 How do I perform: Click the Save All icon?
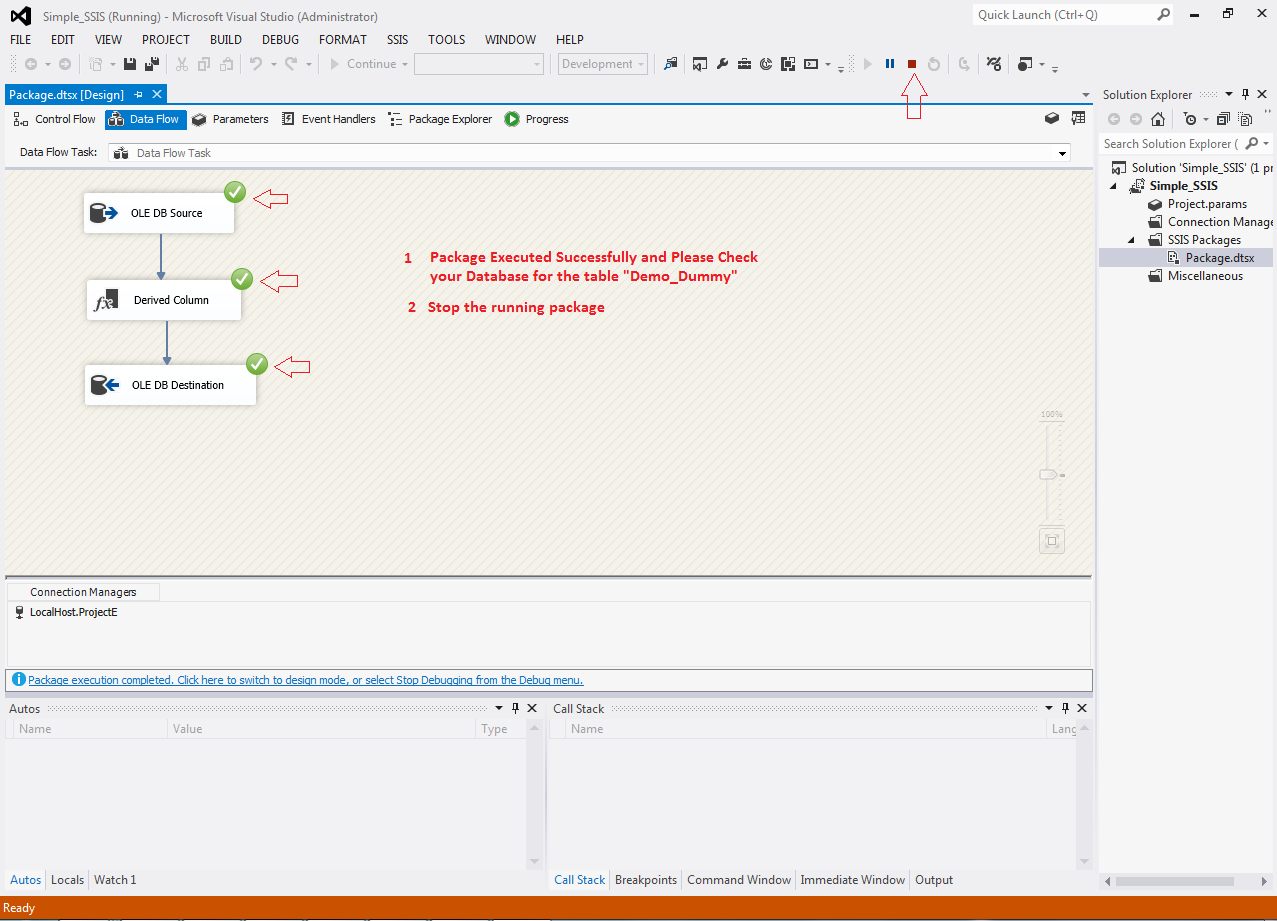click(152, 64)
